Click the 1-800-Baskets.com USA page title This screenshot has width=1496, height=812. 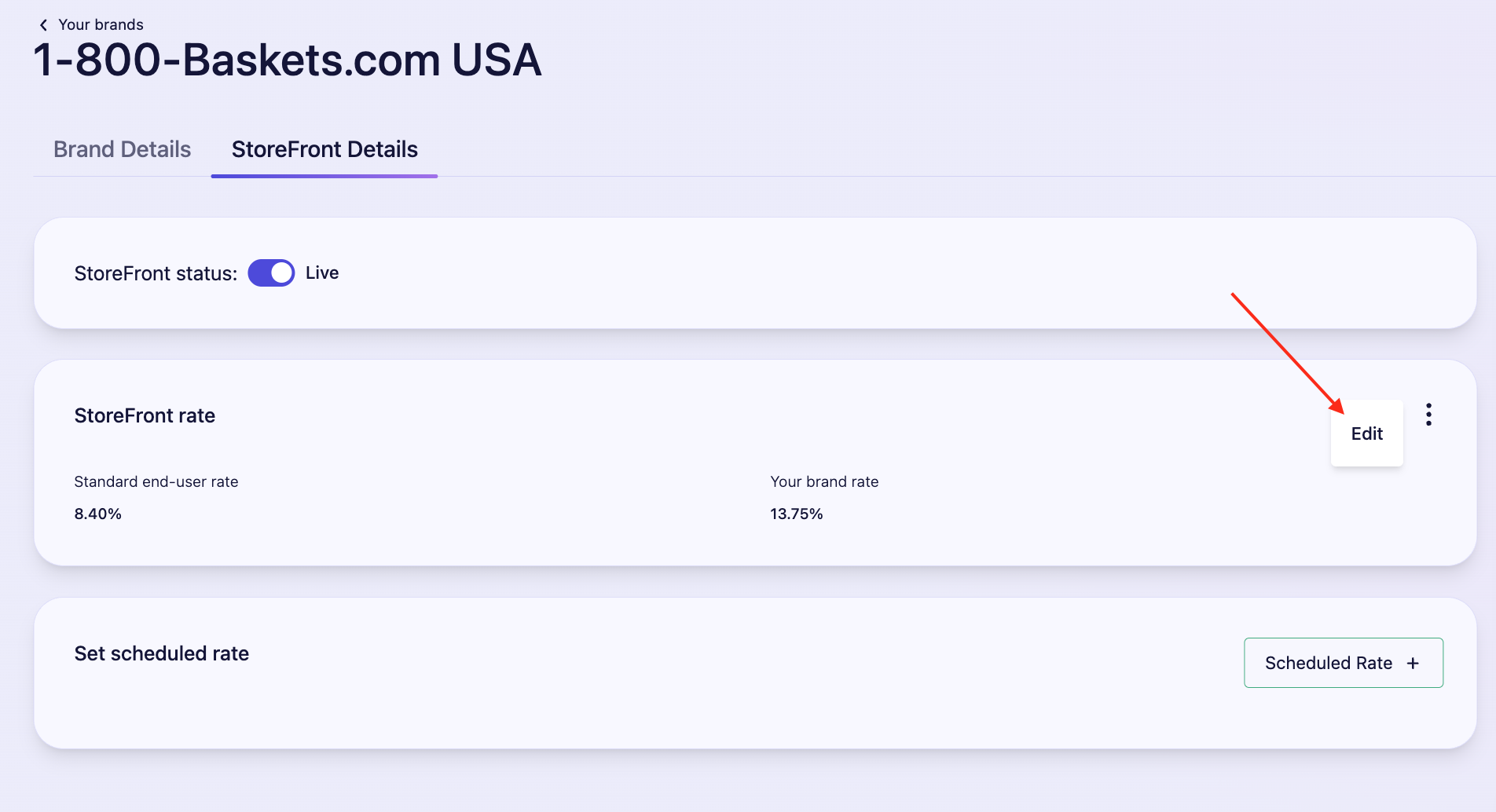(x=288, y=60)
